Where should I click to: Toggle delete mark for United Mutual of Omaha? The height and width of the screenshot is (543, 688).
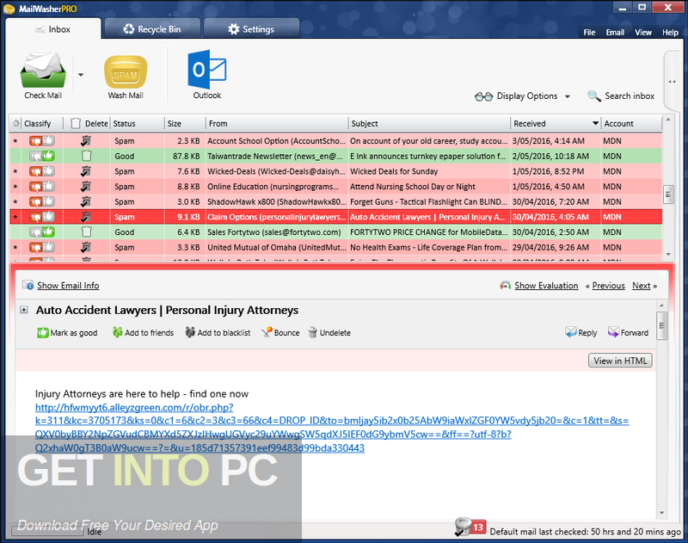click(86, 247)
